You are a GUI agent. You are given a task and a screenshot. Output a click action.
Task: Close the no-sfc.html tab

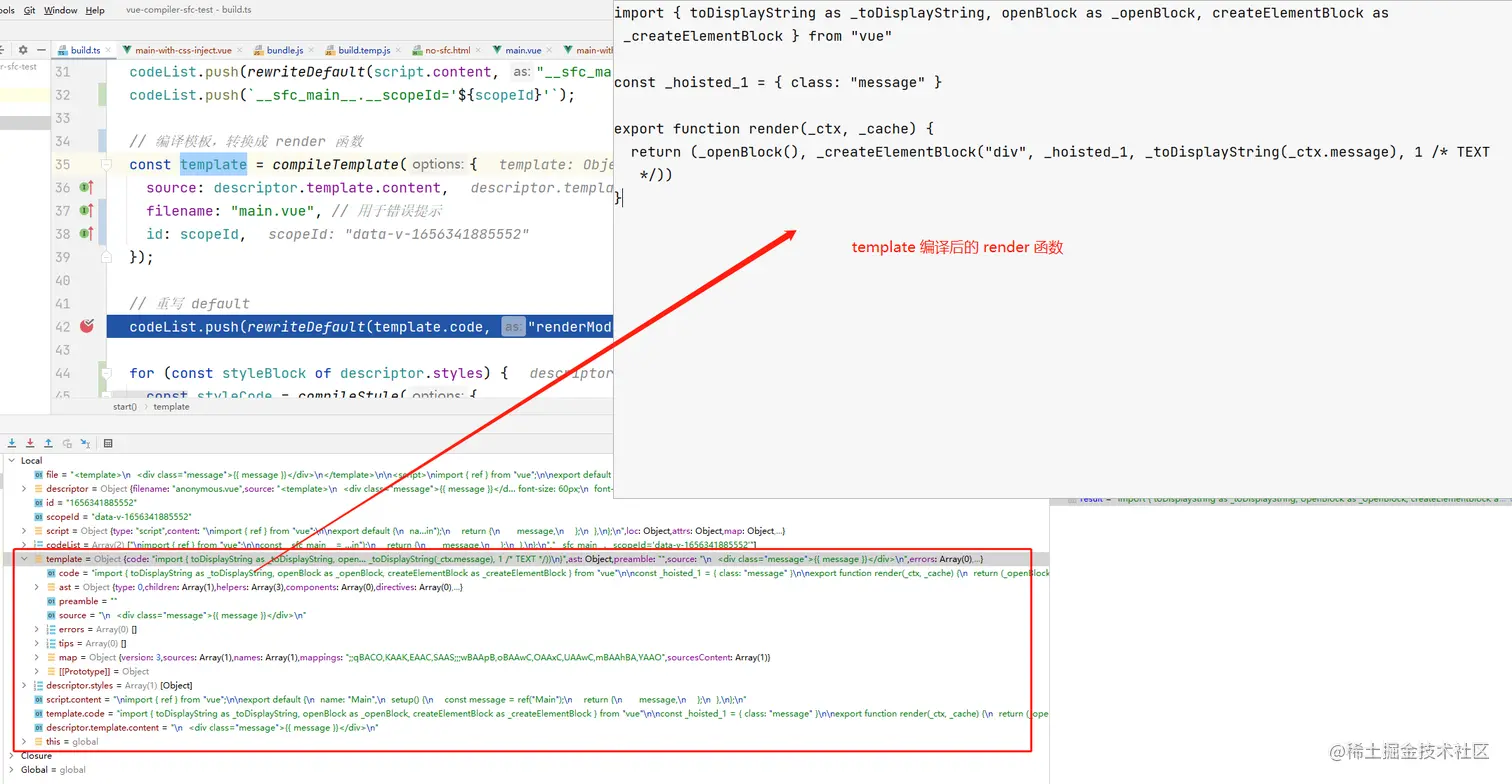pyautogui.click(x=478, y=50)
